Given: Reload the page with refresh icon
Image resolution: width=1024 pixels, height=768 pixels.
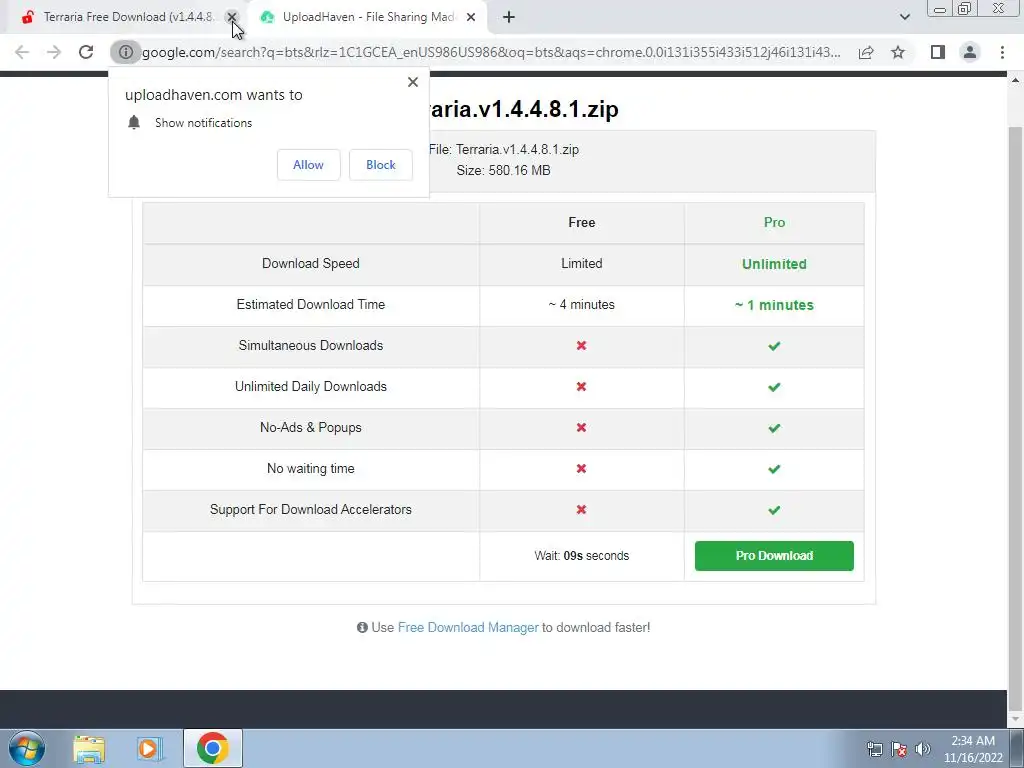Looking at the screenshot, I should click(86, 52).
